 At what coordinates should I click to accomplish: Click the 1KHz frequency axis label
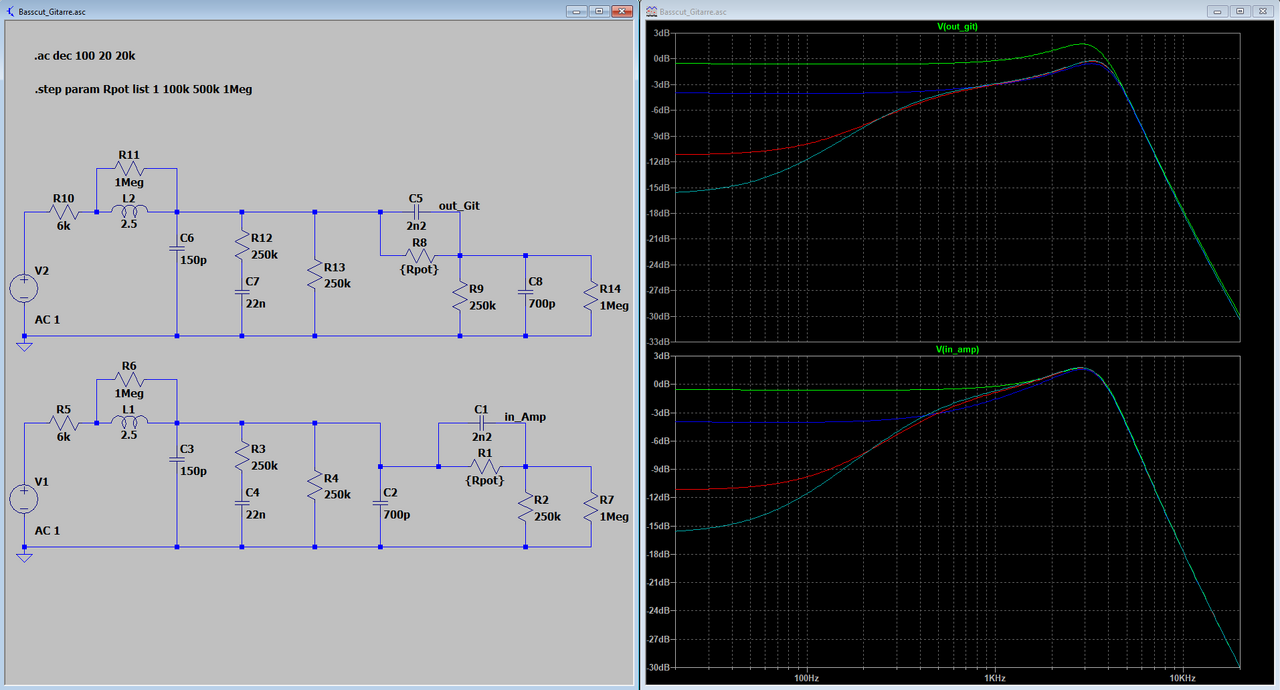995,678
